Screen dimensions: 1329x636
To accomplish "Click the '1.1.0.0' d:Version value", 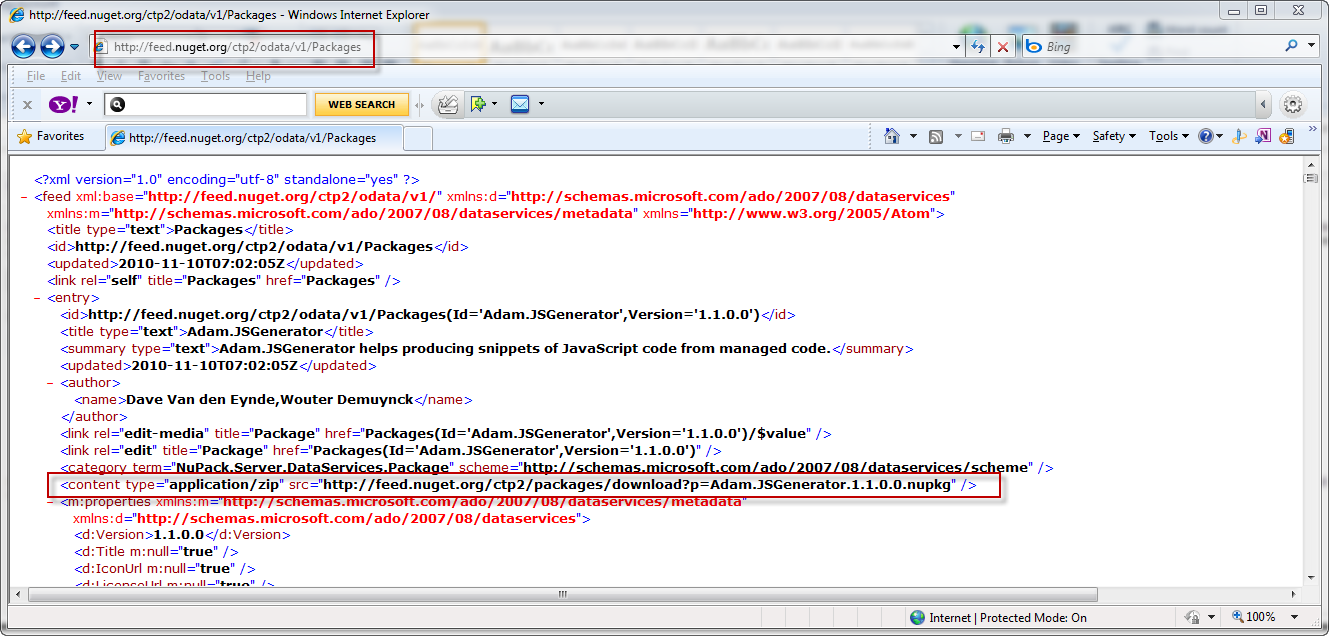I will point(178,535).
